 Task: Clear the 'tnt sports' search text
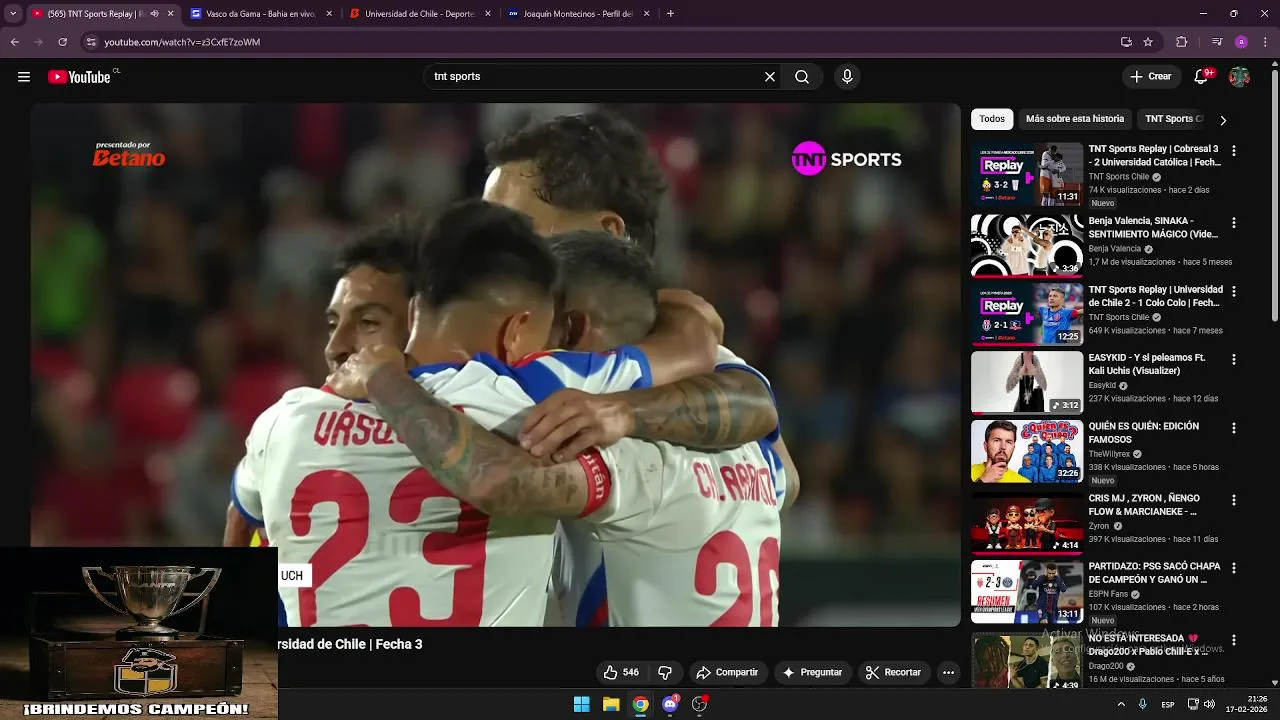coord(770,77)
